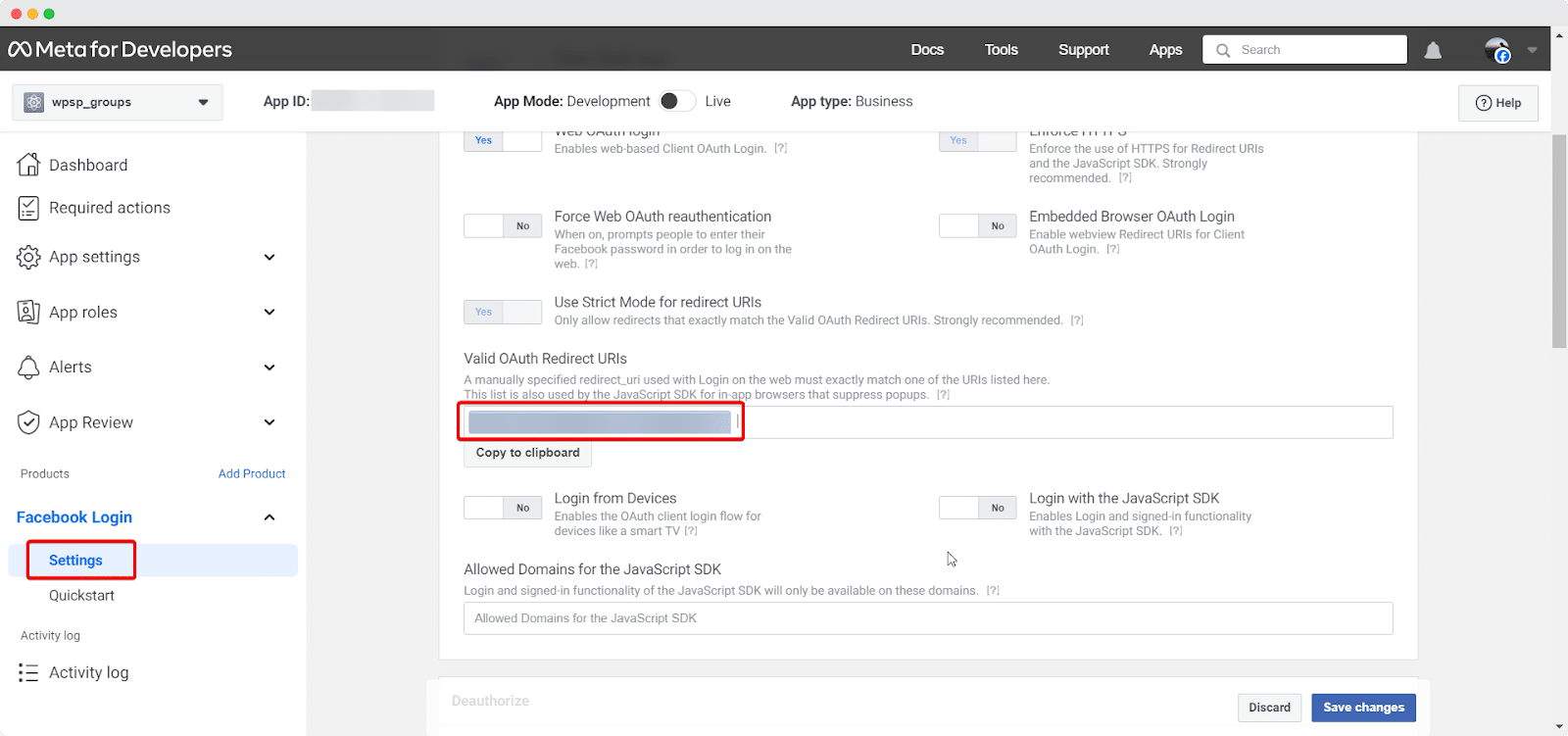Click Copy to clipboard button
Image resolution: width=1568 pixels, height=736 pixels.
pos(527,453)
